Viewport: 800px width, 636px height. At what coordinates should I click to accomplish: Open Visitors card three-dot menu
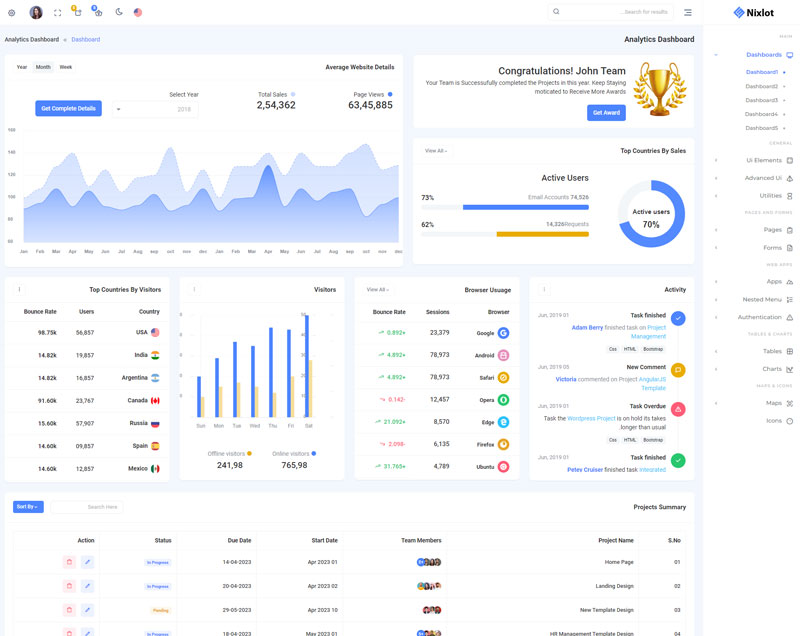click(194, 290)
